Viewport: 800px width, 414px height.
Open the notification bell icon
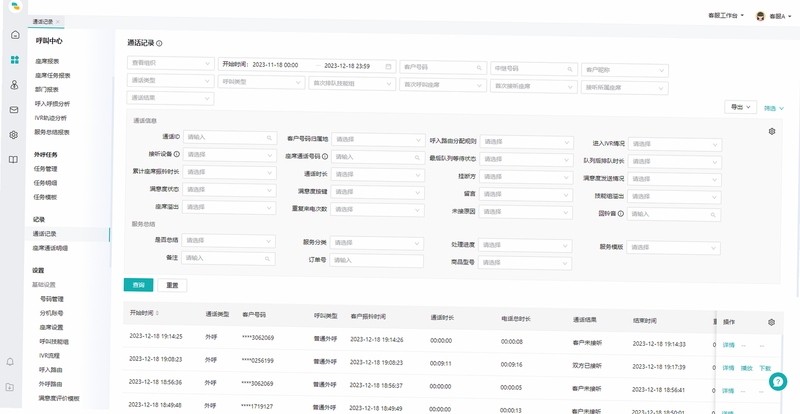[x=10, y=362]
